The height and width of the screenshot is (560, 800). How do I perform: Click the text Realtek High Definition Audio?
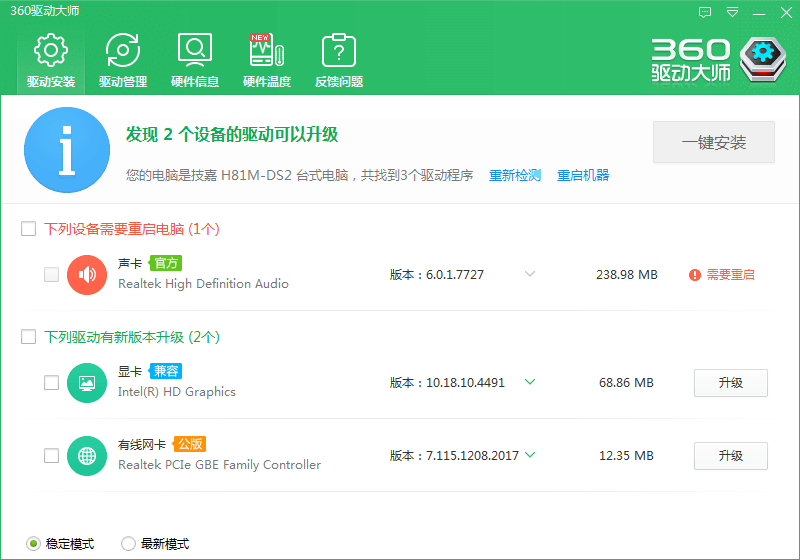coord(203,284)
